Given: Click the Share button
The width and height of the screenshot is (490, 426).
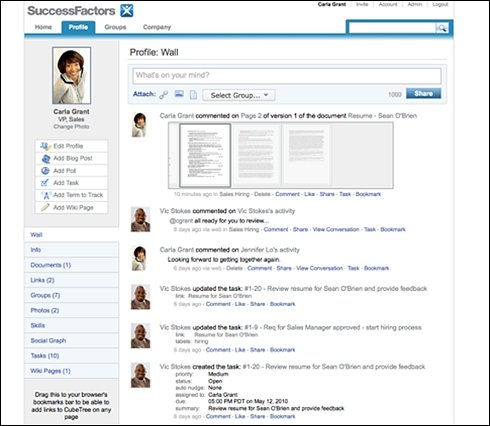Looking at the screenshot, I should 423,93.
